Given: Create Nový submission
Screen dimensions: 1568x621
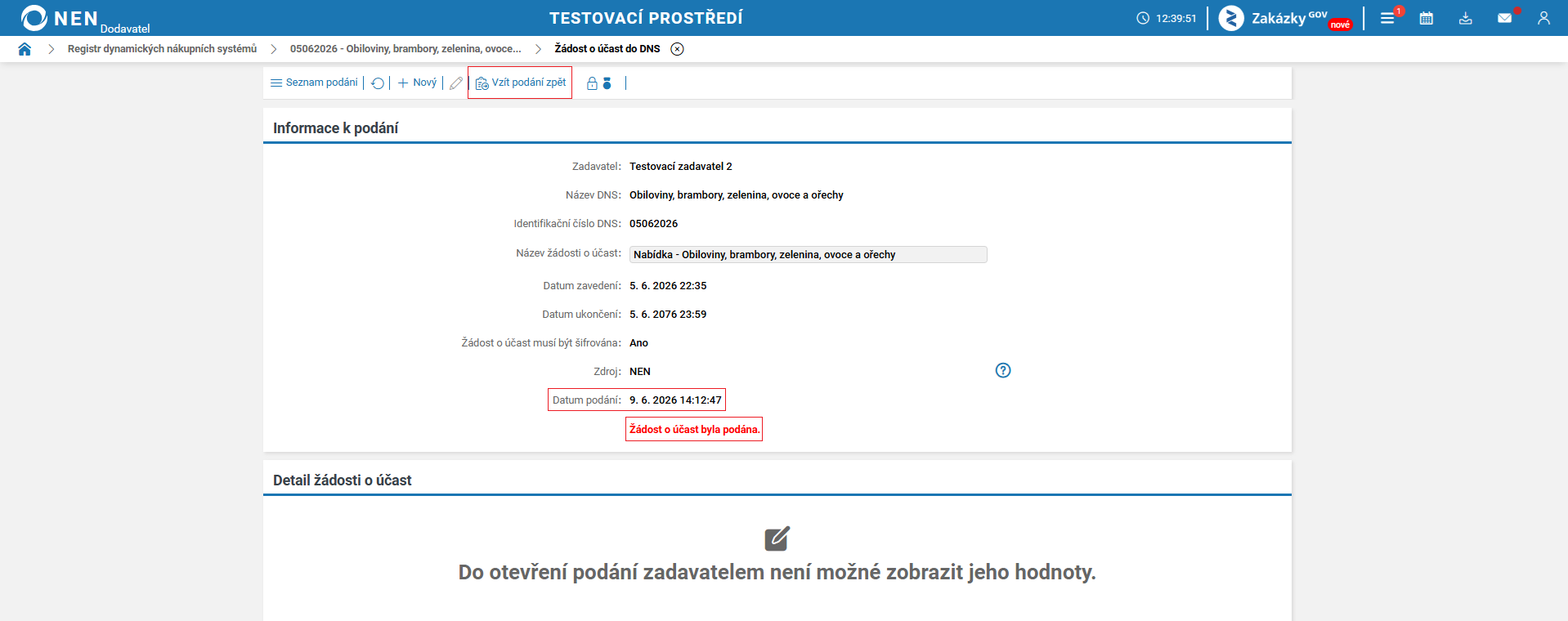Looking at the screenshot, I should tap(417, 83).
